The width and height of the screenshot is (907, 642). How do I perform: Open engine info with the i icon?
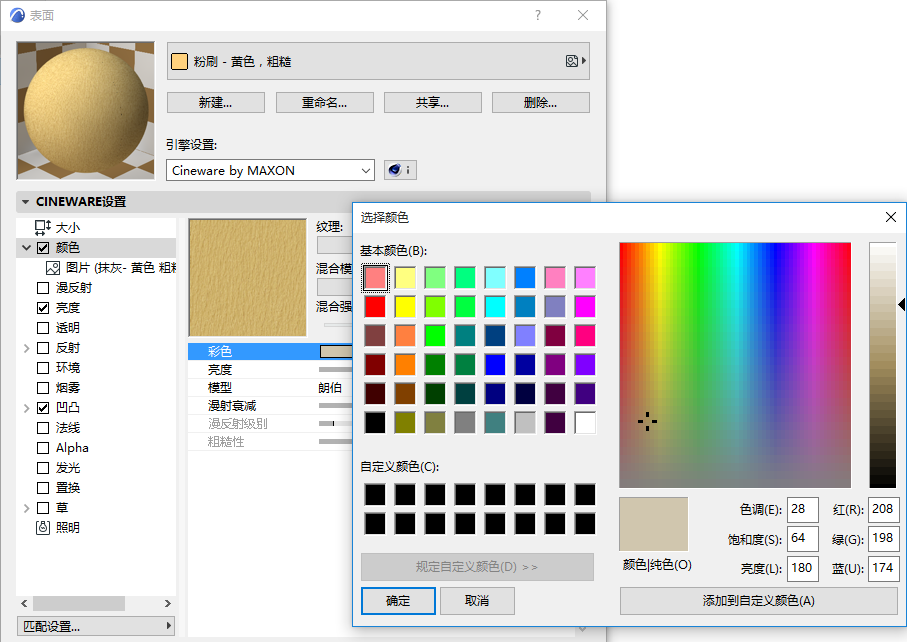pos(409,169)
